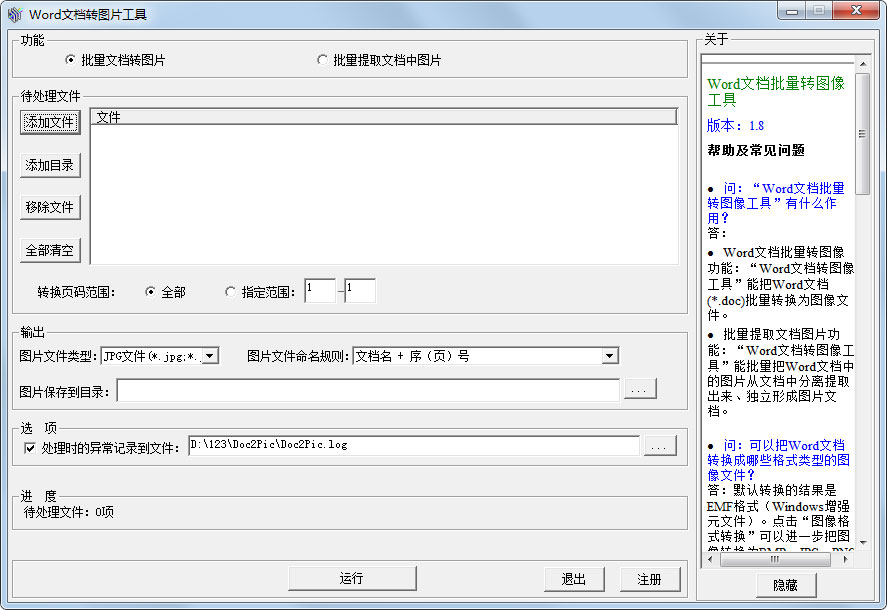887x610 pixels.
Task: Click the 帮助及常见问题 heading
Action: click(x=756, y=150)
